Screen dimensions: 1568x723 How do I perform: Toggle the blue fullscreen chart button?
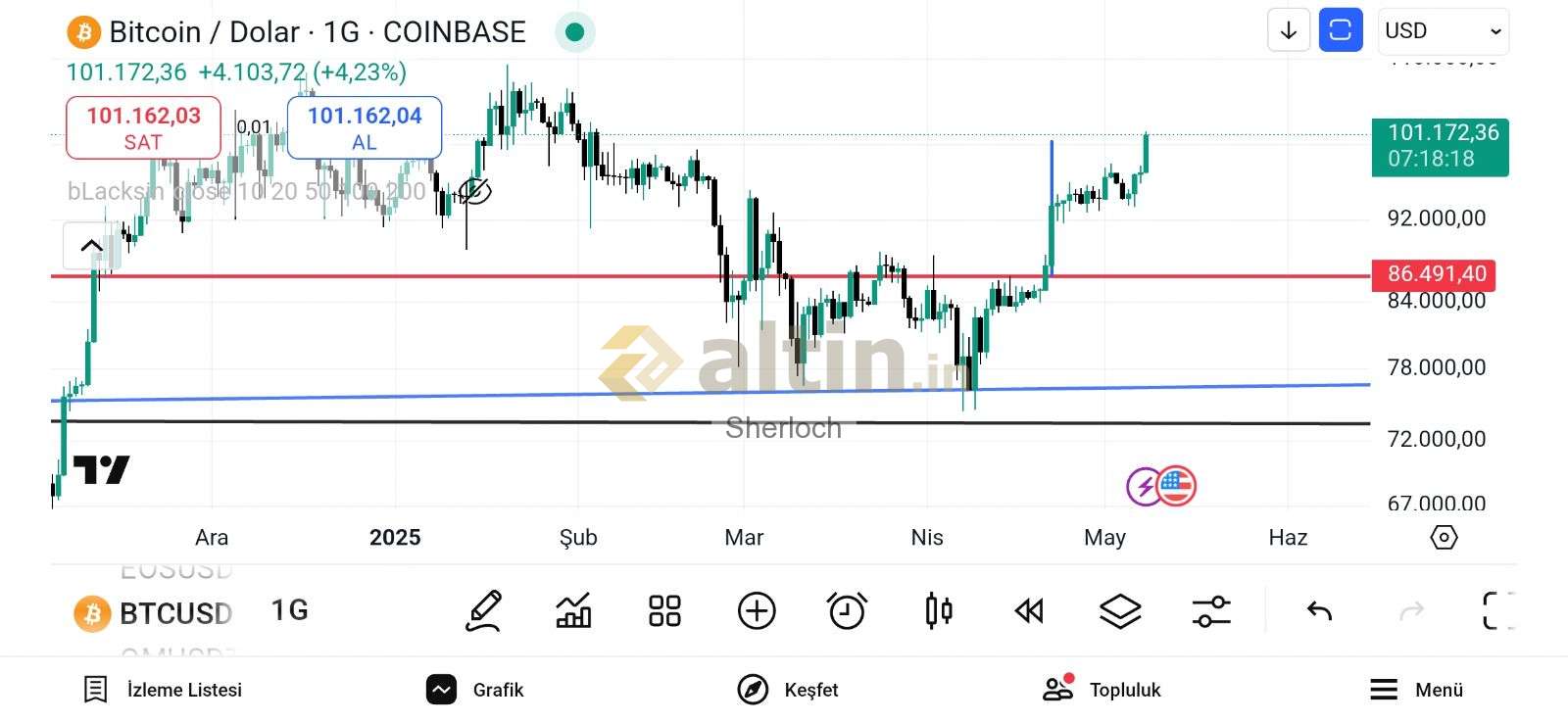1341,30
